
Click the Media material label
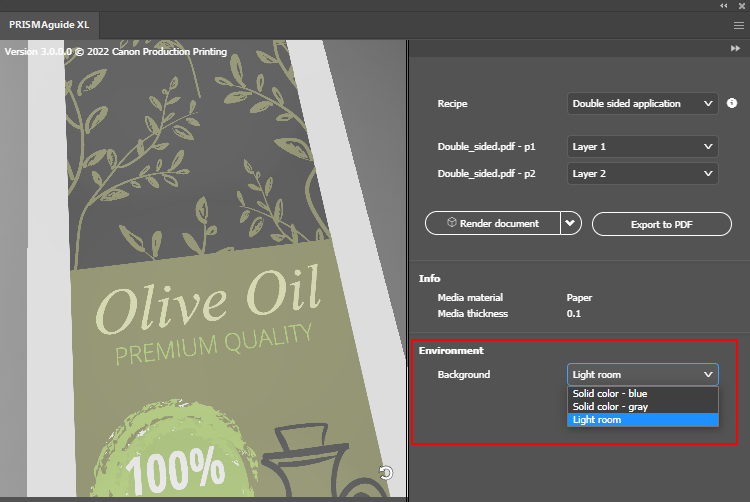[x=470, y=298]
